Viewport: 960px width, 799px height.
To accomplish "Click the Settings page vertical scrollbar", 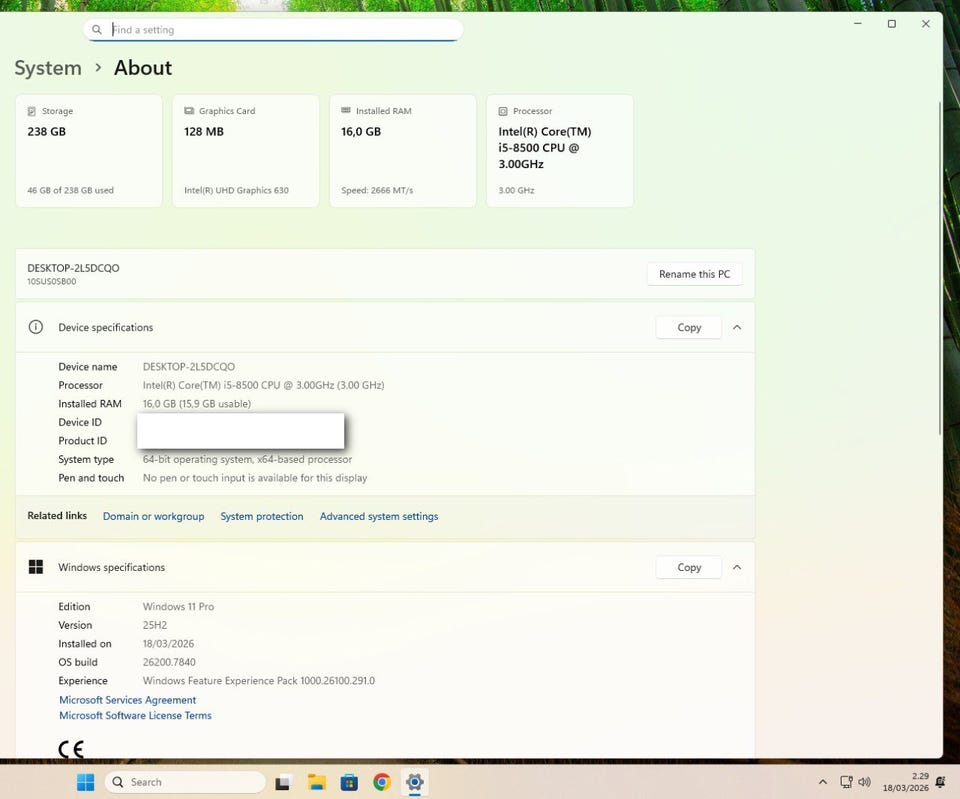I will (940, 269).
